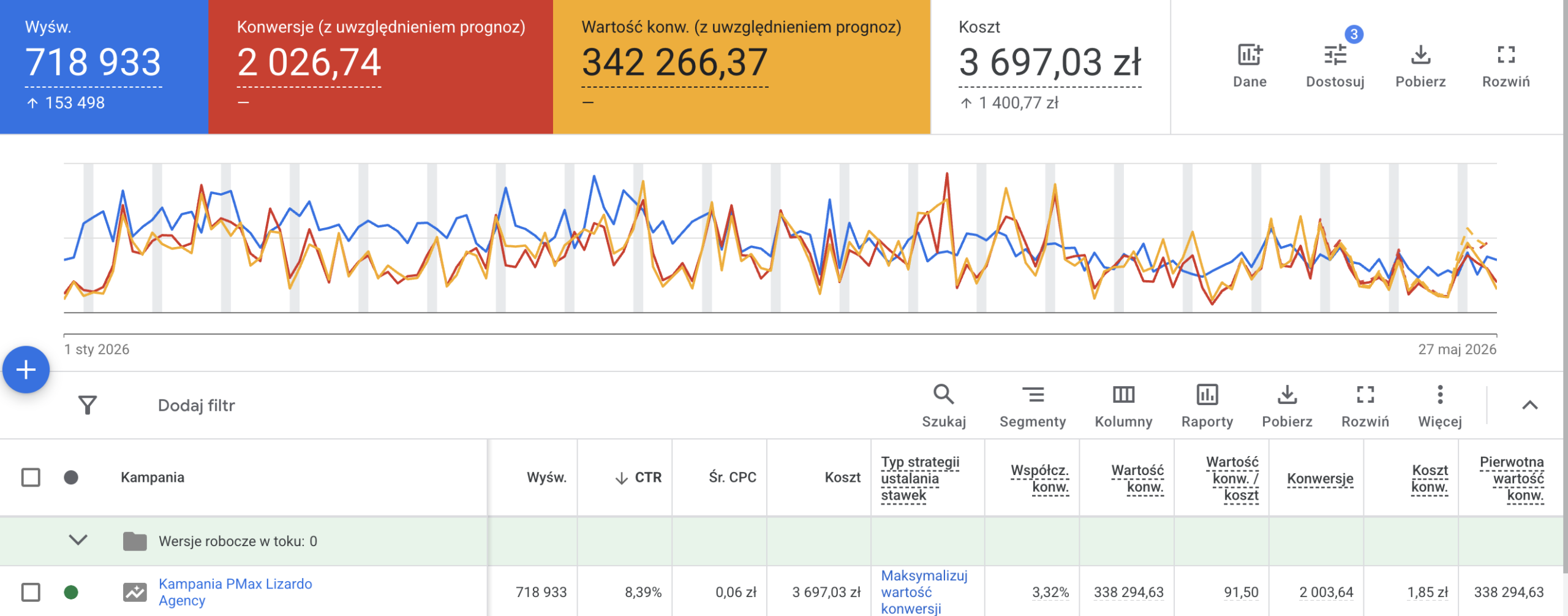Click the 91,50 value per cost cell
Viewport: 1568px width, 616px height.
click(1241, 592)
